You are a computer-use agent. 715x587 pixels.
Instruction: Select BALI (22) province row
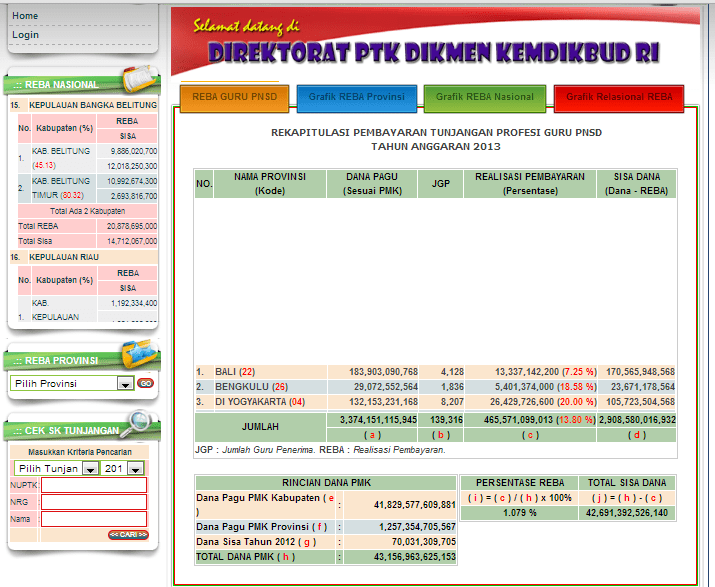tap(435, 372)
